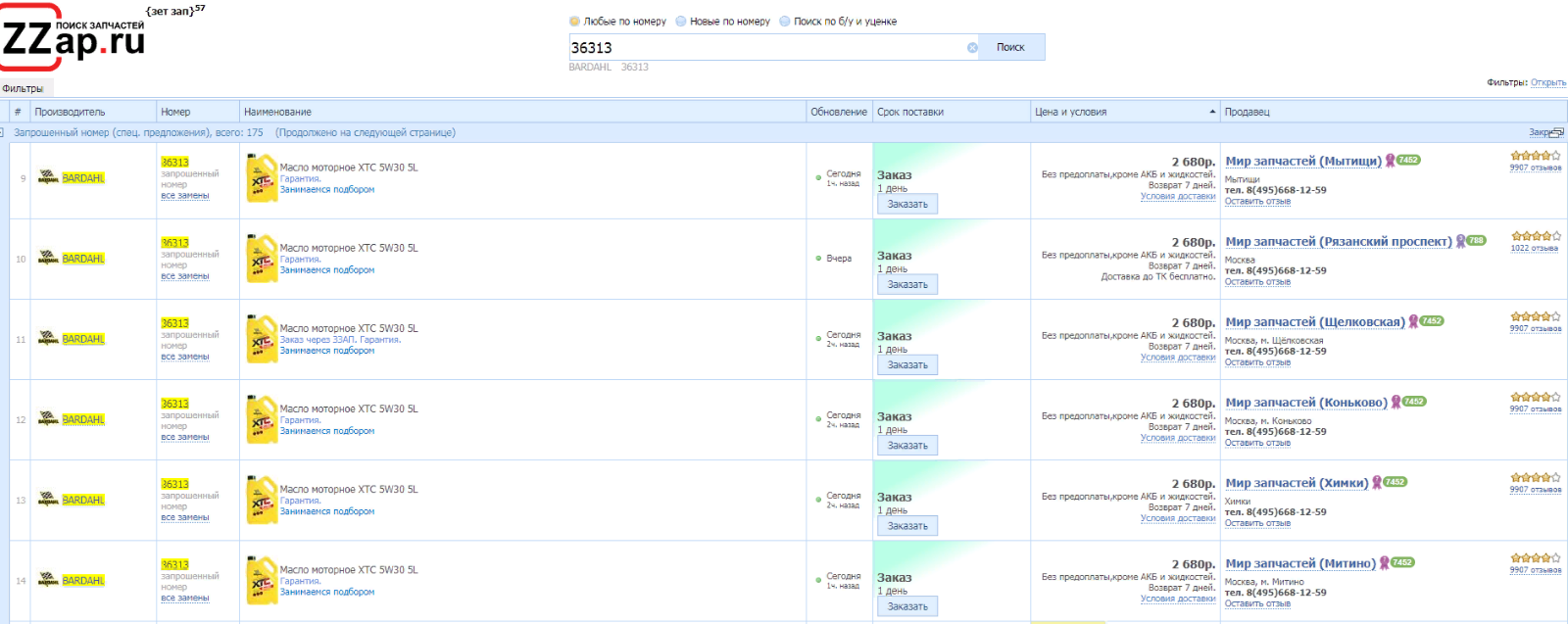Open 'Мир запчастей (Мытищи)' seller link
The image size is (1568, 624).
tap(1303, 161)
